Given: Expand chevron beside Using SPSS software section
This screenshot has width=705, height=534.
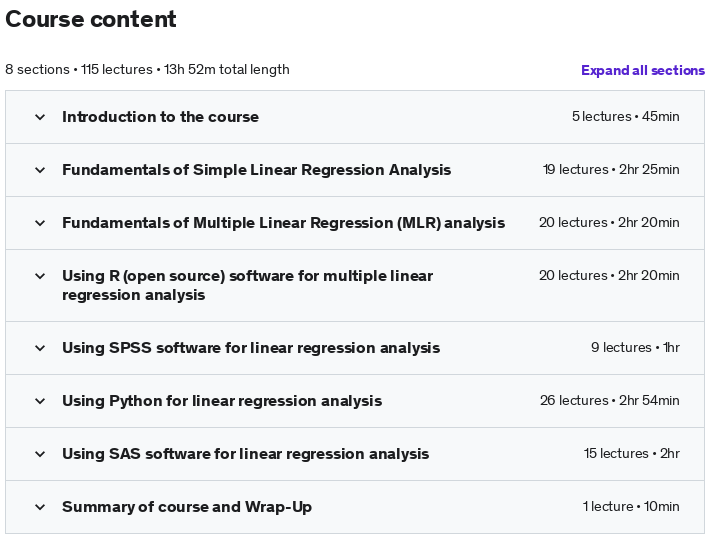Looking at the screenshot, I should (40, 348).
